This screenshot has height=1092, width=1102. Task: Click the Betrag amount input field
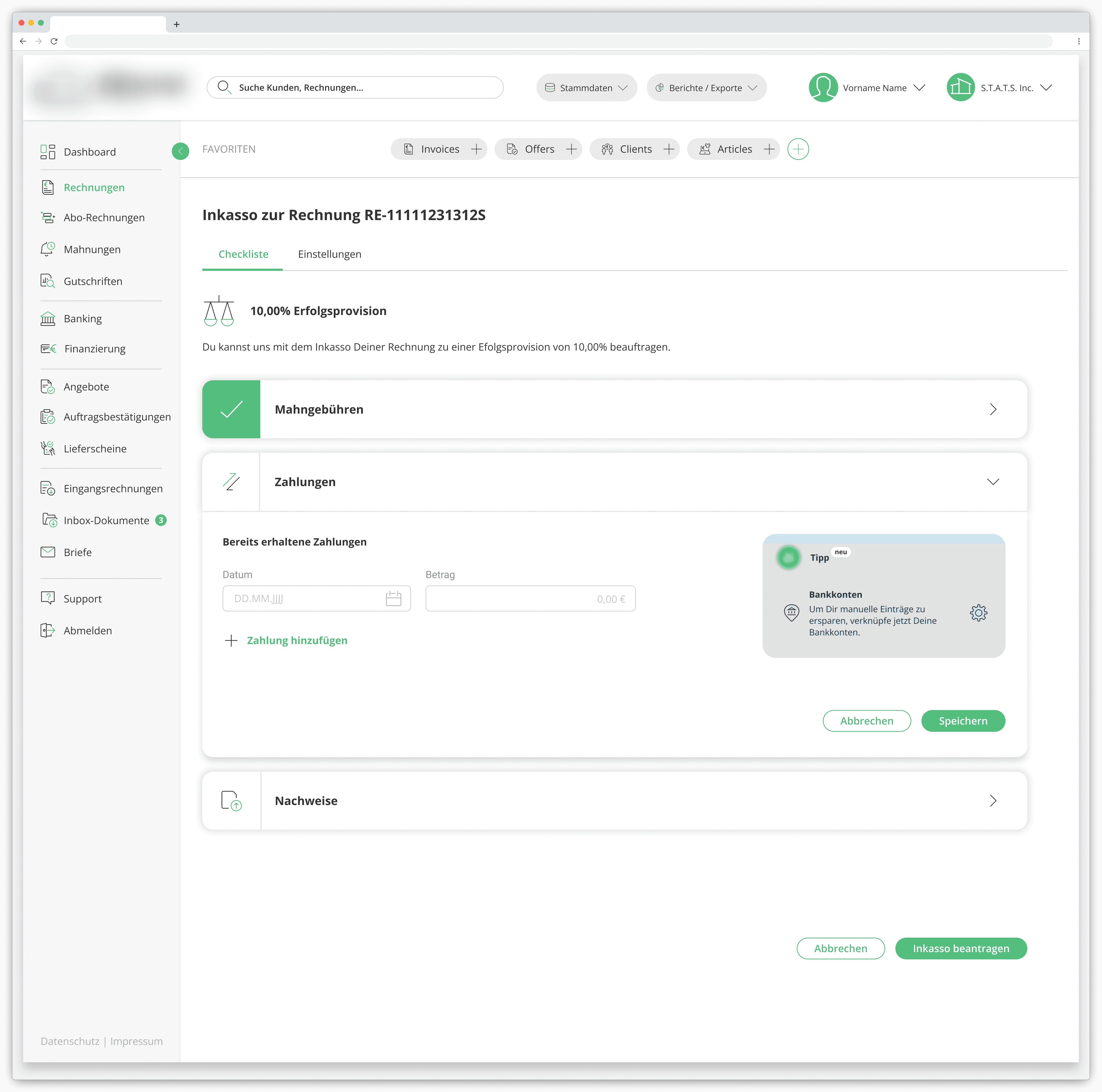530,598
